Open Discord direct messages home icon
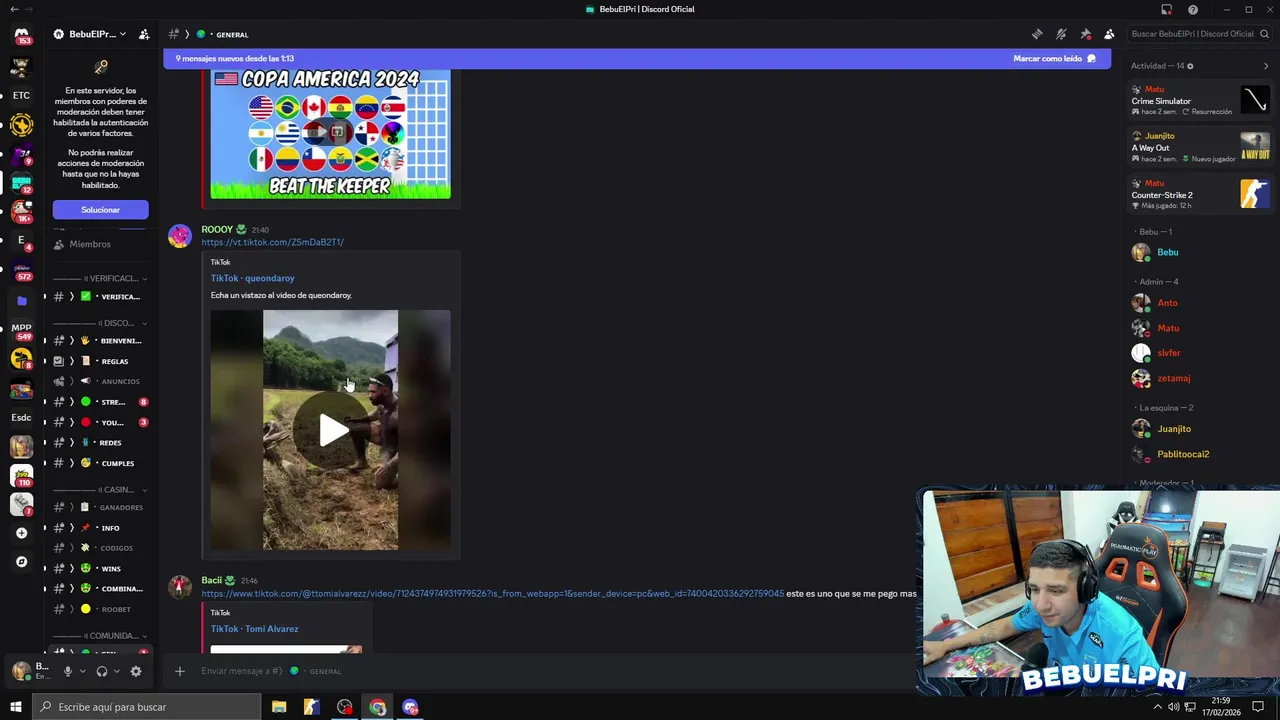Image resolution: width=1280 pixels, height=720 pixels. [x=21, y=34]
